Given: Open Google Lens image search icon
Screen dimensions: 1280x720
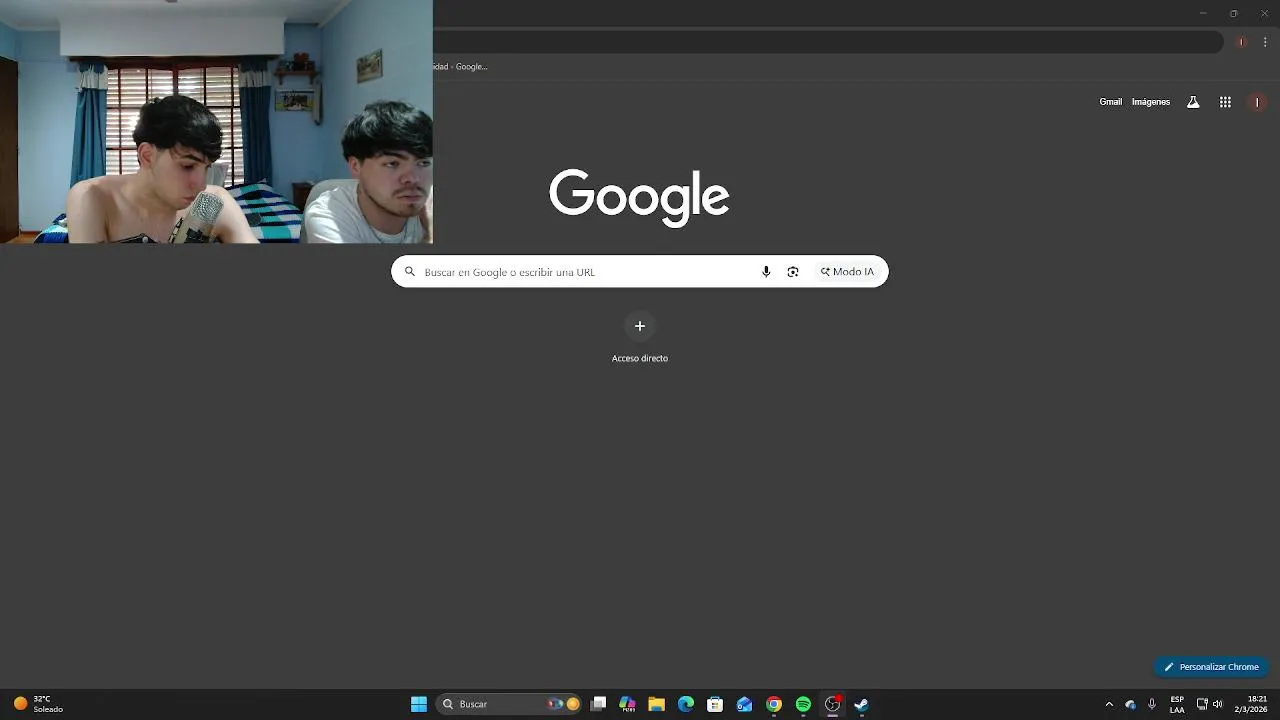Looking at the screenshot, I should (x=793, y=272).
